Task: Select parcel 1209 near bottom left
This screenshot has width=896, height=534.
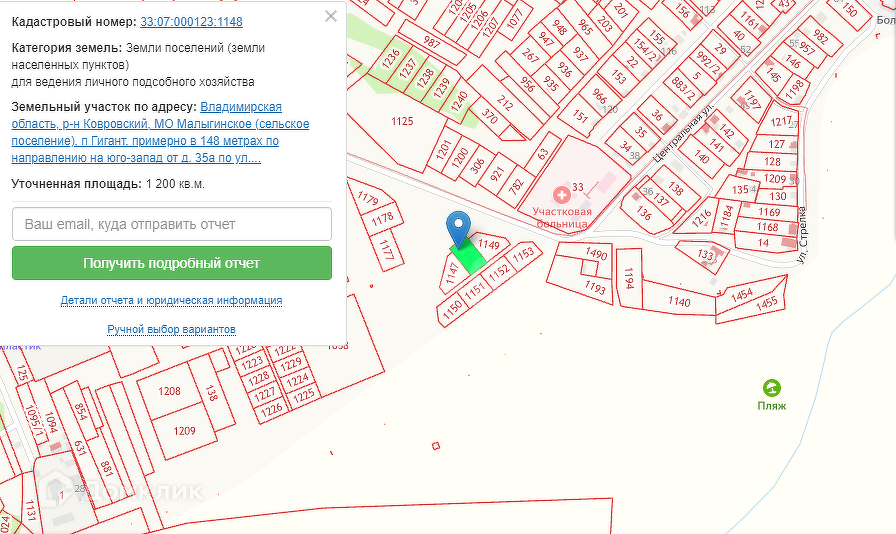Action: point(185,431)
